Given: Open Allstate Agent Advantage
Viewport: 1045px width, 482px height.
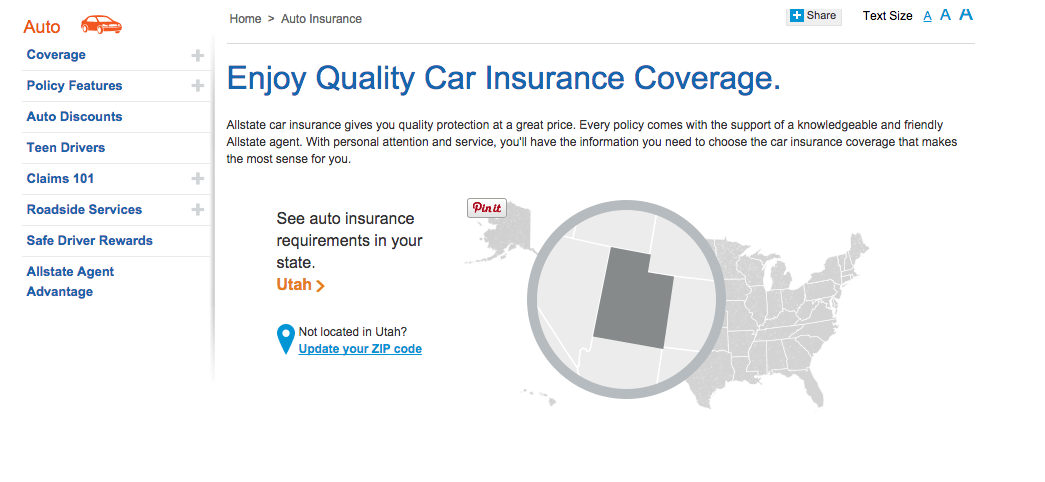Looking at the screenshot, I should click(x=70, y=281).
